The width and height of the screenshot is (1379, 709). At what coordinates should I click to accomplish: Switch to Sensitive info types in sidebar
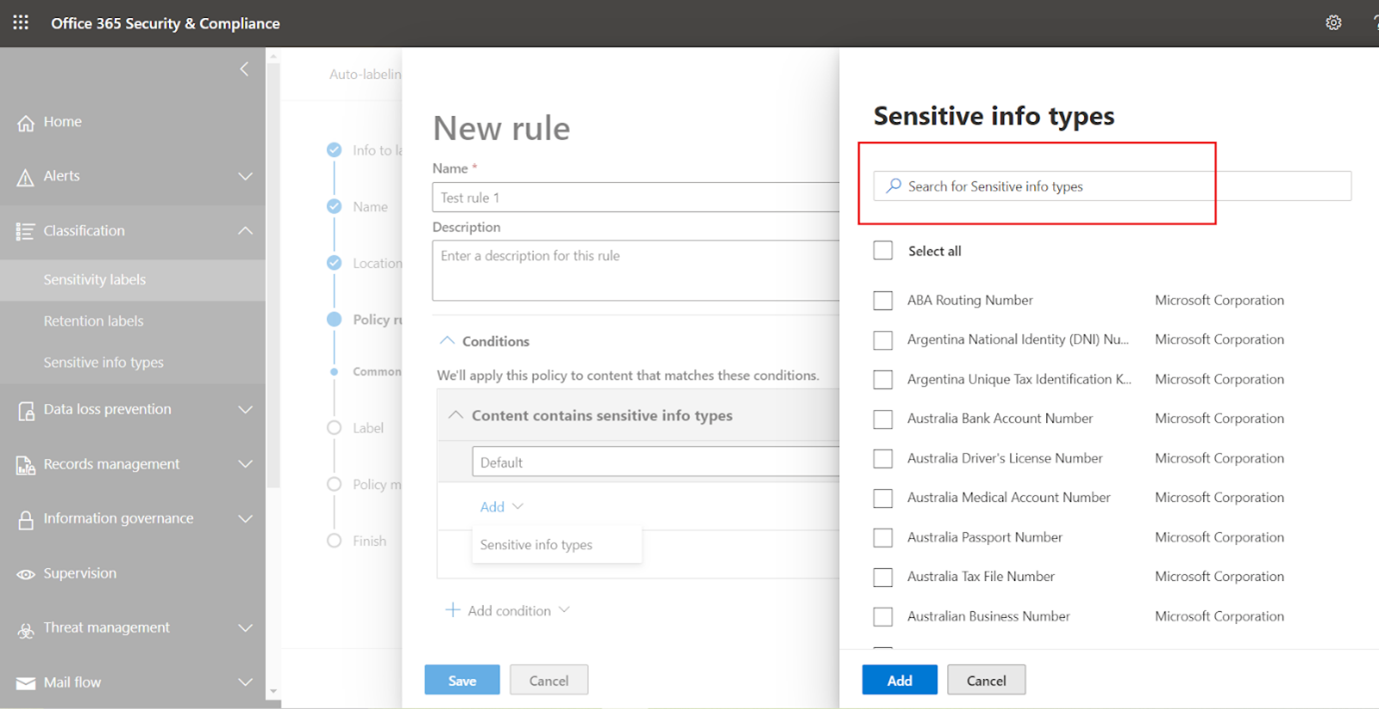101,362
